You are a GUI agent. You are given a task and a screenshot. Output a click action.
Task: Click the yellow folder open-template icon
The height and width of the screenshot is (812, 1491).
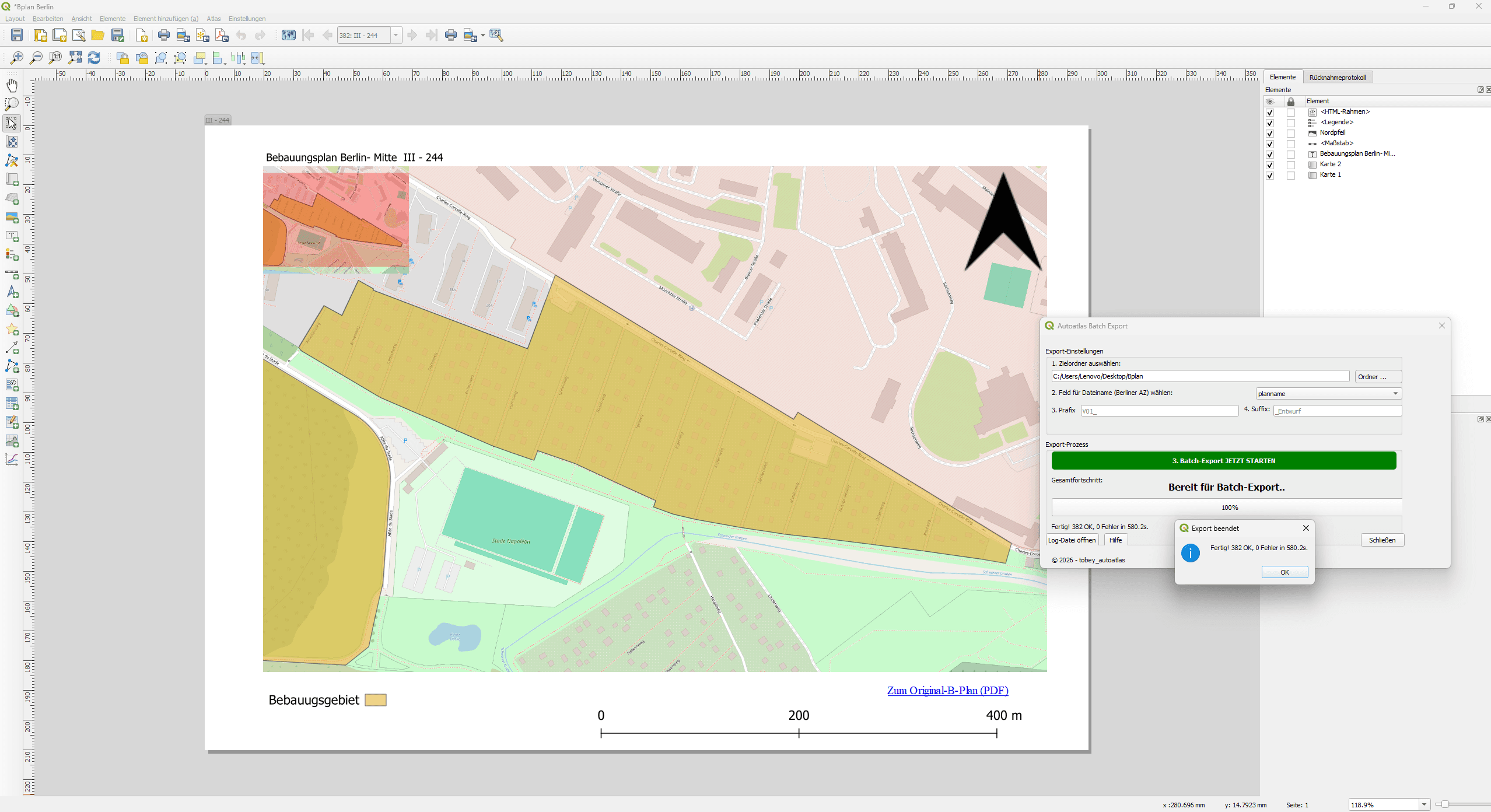click(98, 35)
